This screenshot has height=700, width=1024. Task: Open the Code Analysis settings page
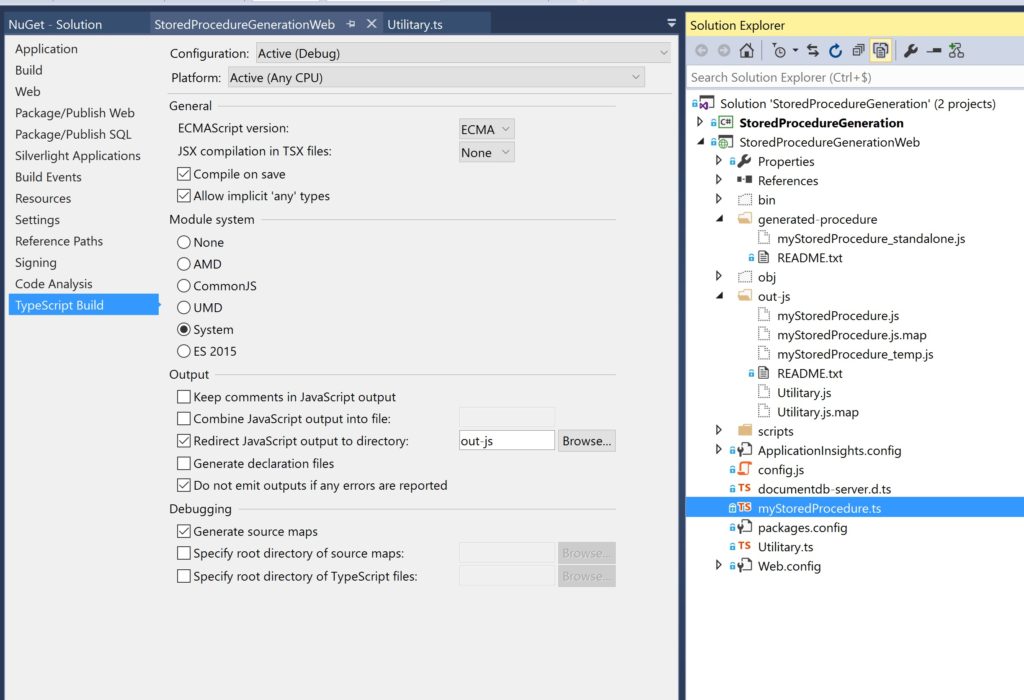(54, 284)
